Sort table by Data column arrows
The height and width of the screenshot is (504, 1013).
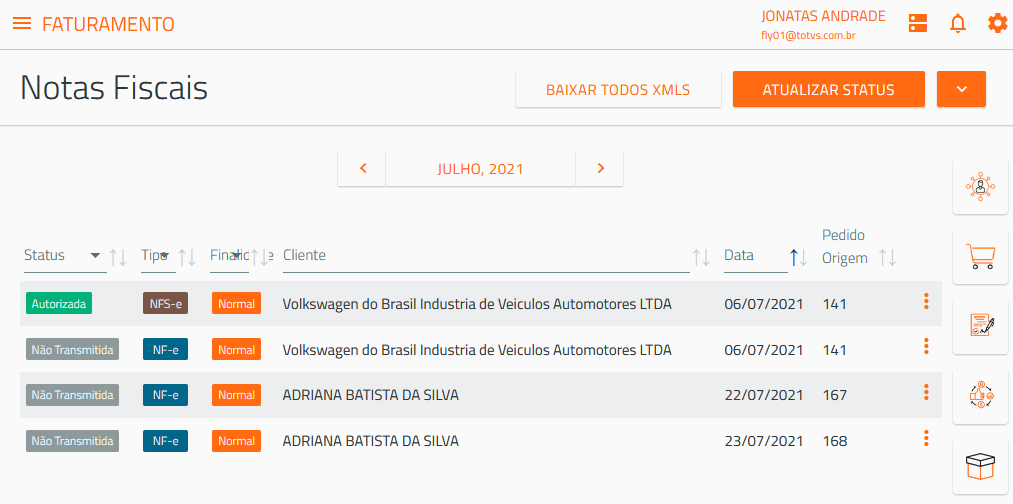pos(799,258)
